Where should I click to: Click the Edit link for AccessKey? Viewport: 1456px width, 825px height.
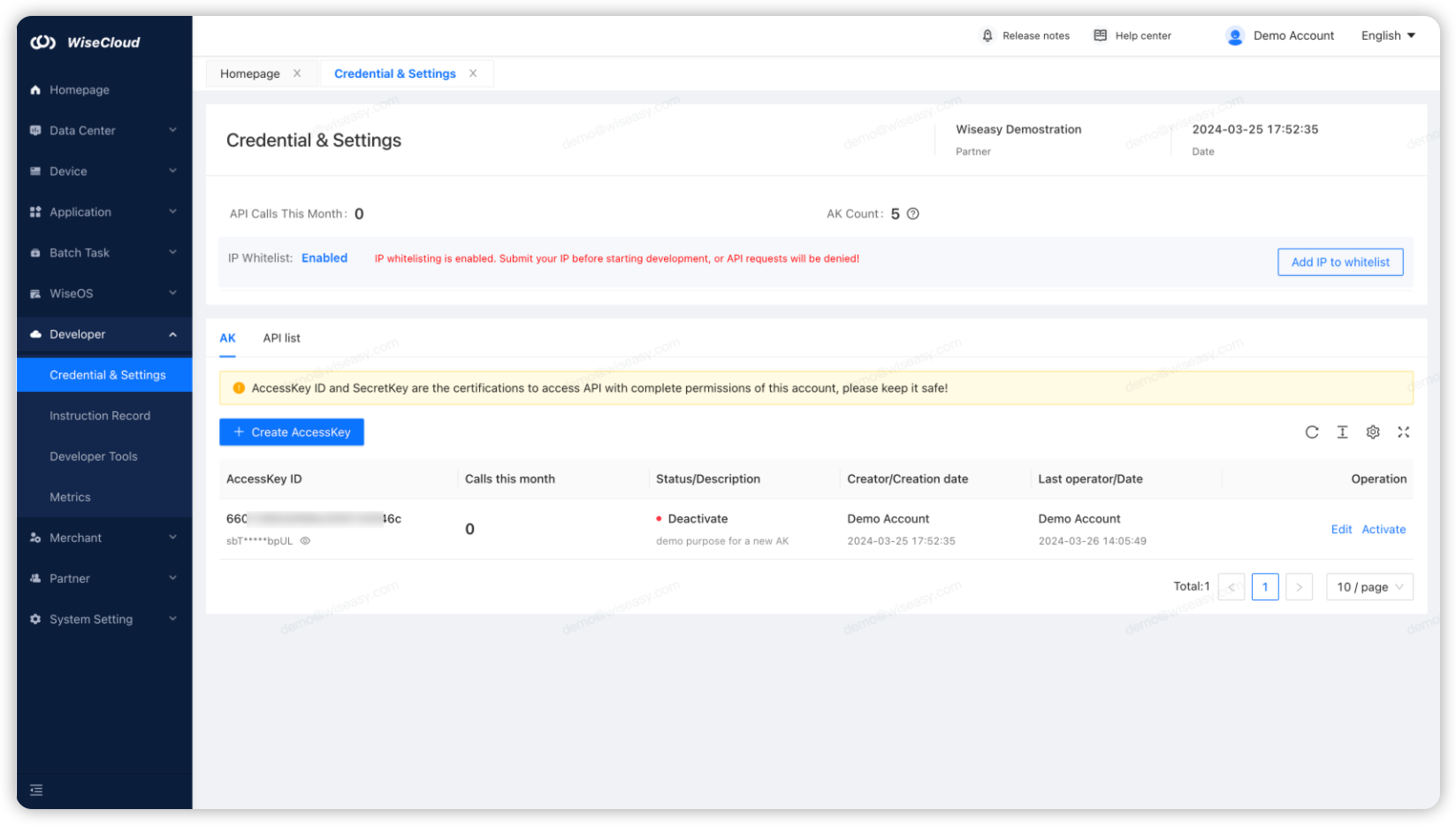pos(1341,530)
